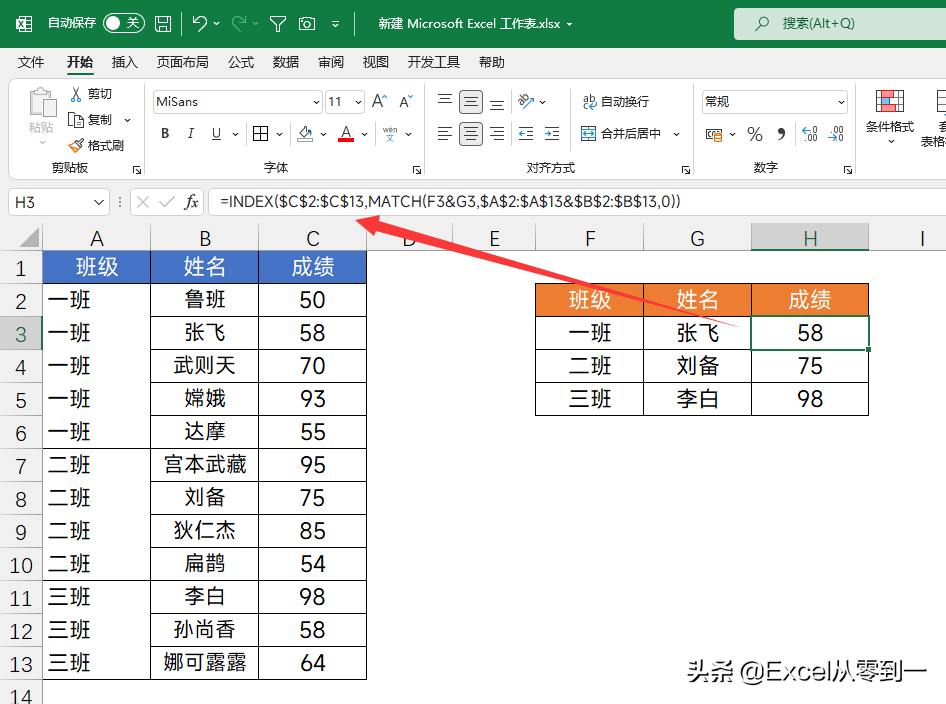Click the Conditional Formatting icon
Image resolution: width=946 pixels, height=704 pixels.
coord(890,101)
